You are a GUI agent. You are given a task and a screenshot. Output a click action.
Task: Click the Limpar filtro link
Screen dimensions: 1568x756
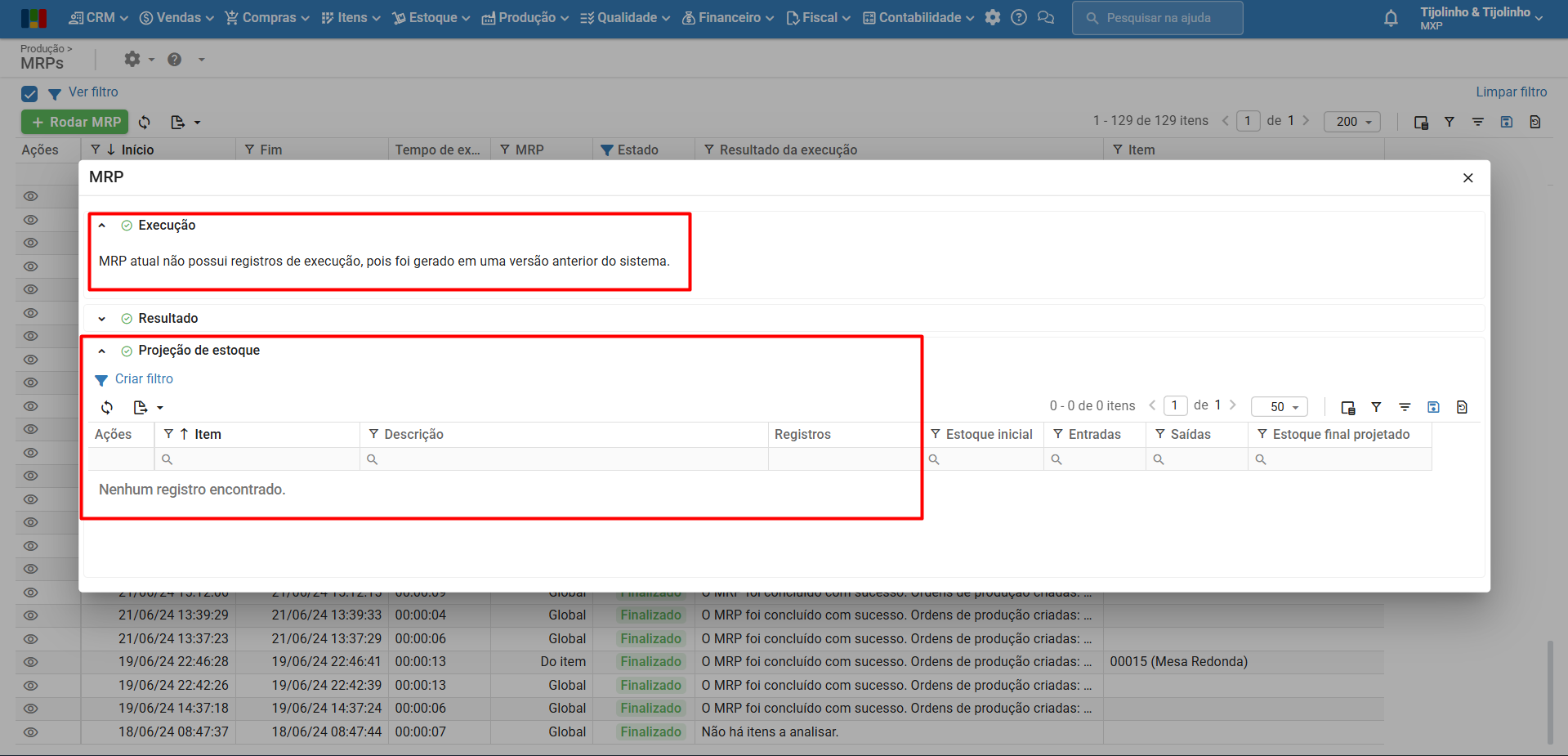(1512, 92)
